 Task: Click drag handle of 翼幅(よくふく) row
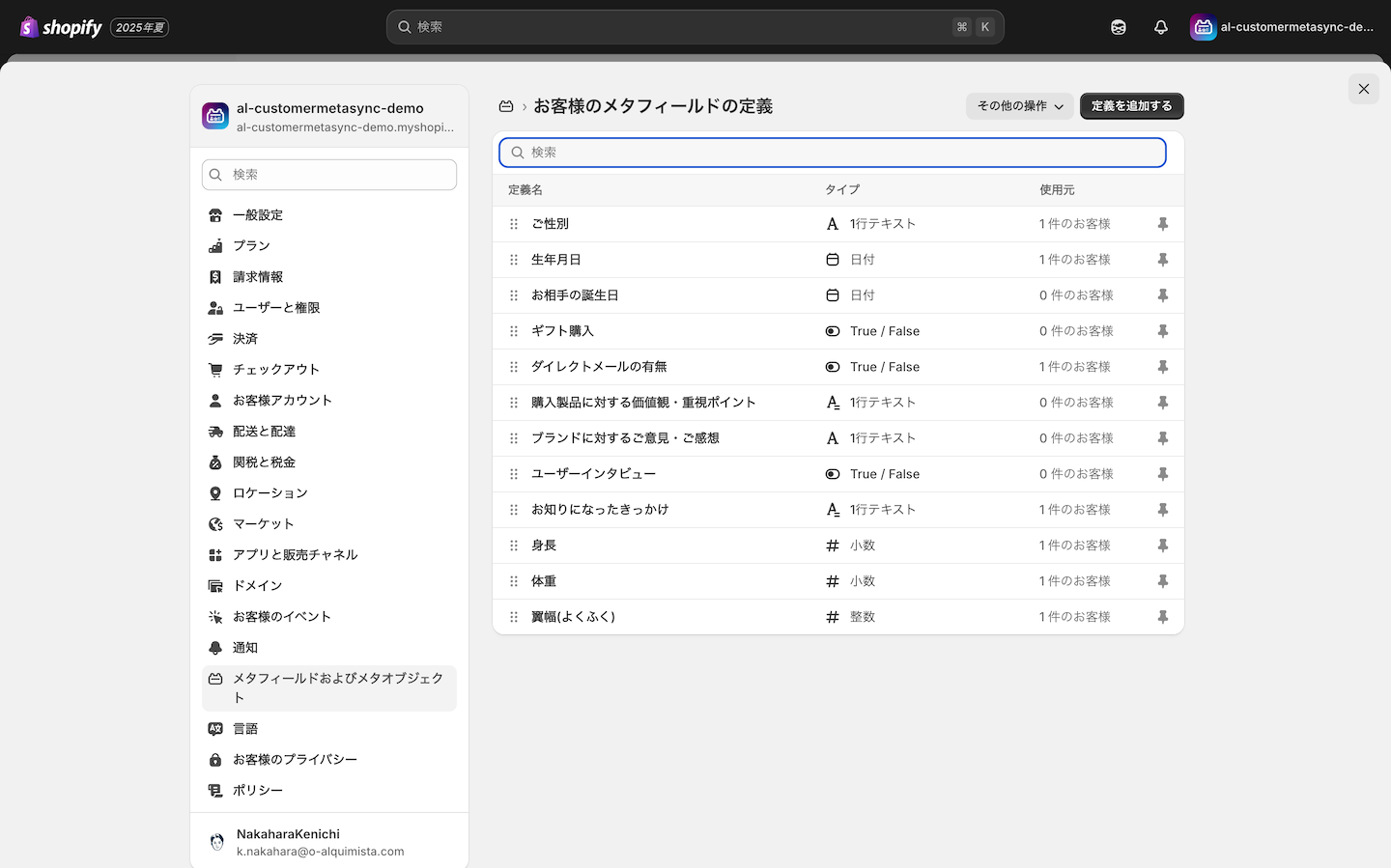514,617
